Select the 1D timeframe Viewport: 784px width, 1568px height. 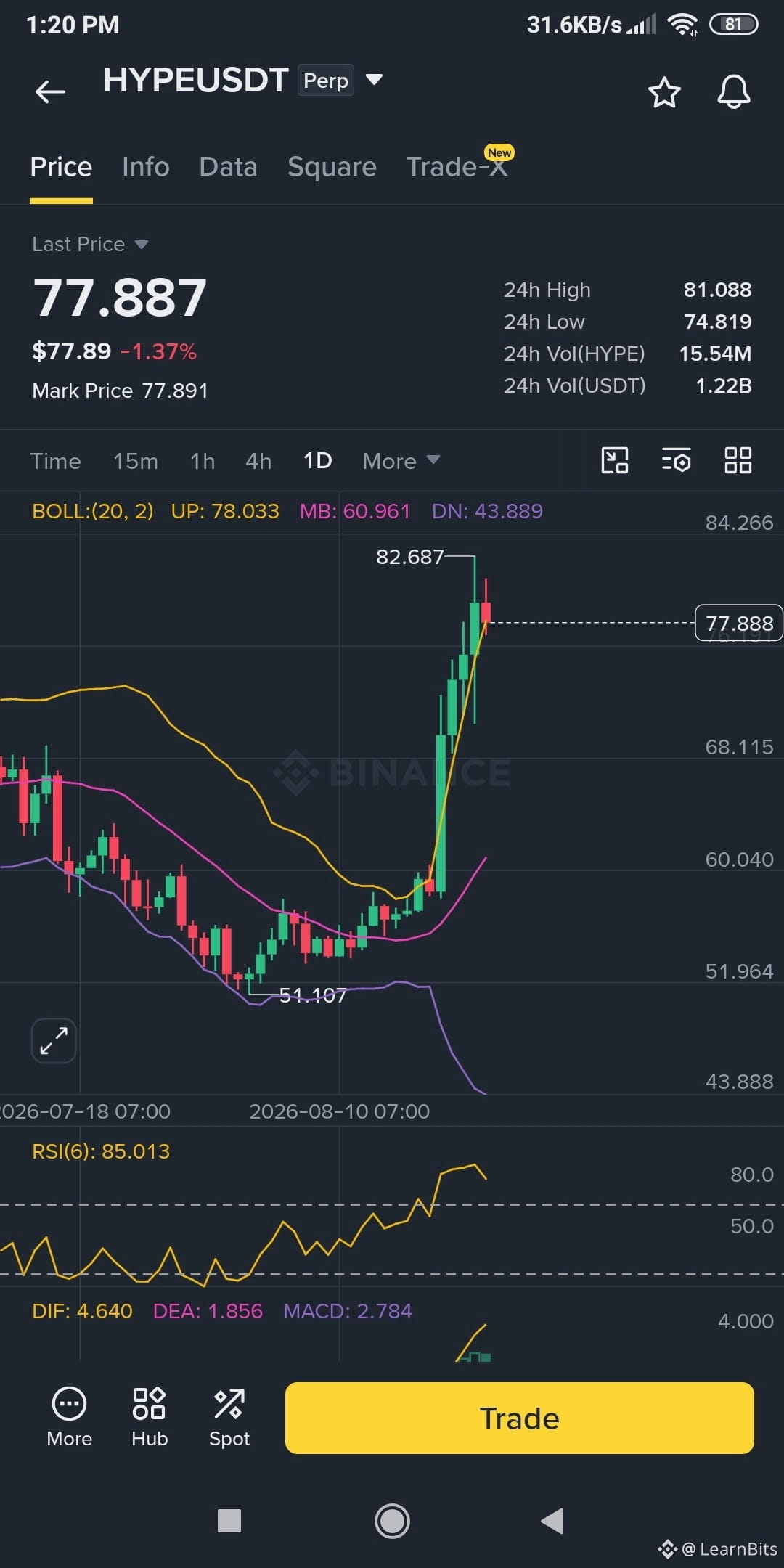coord(317,461)
